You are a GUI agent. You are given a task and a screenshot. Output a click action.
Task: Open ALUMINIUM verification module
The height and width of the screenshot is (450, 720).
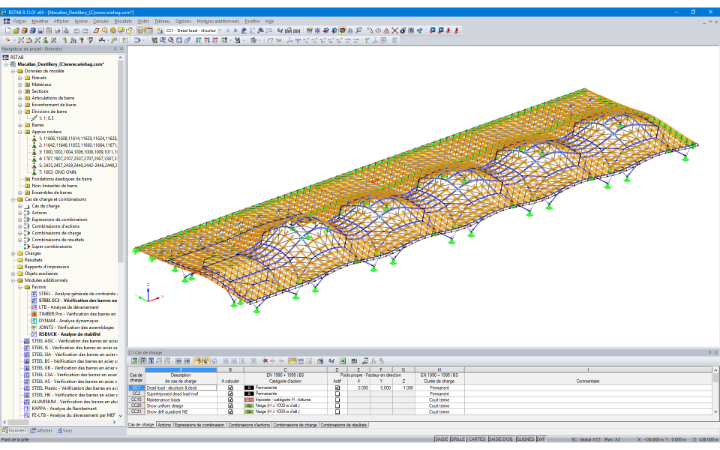click(x=70, y=401)
